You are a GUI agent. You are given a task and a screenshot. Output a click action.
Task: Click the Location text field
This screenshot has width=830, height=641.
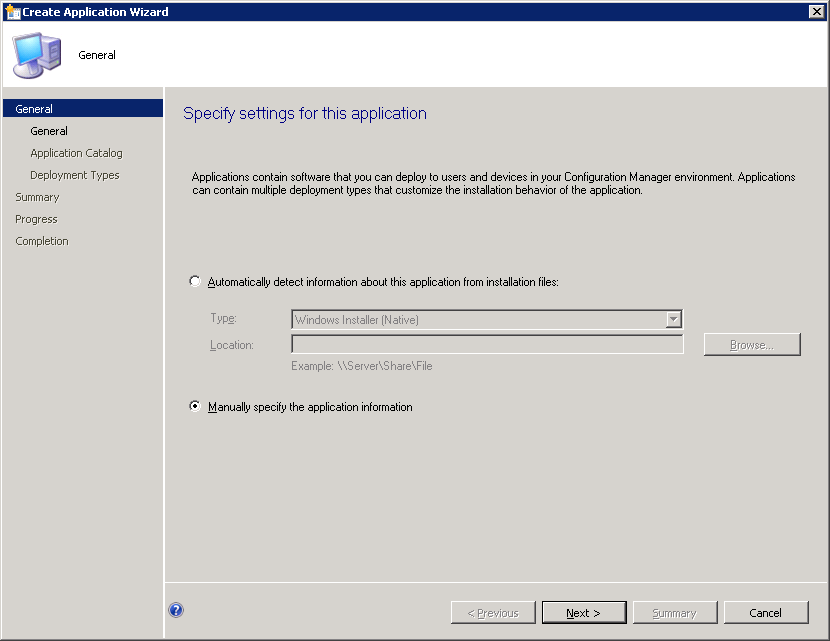tap(487, 345)
